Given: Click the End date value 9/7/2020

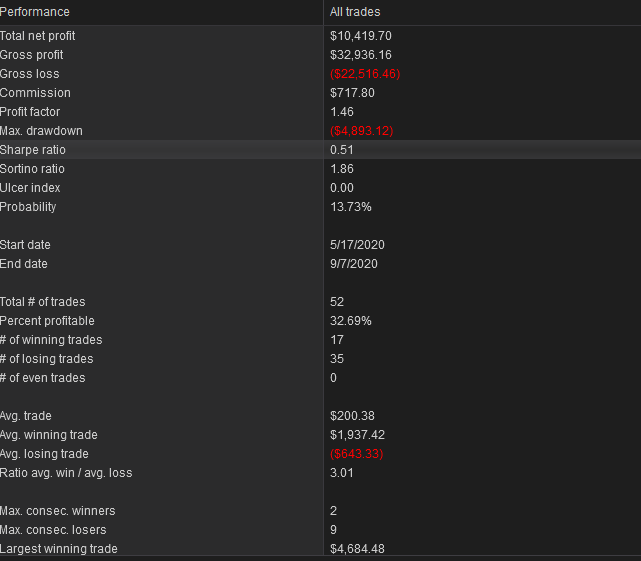Looking at the screenshot, I should click(x=354, y=264).
